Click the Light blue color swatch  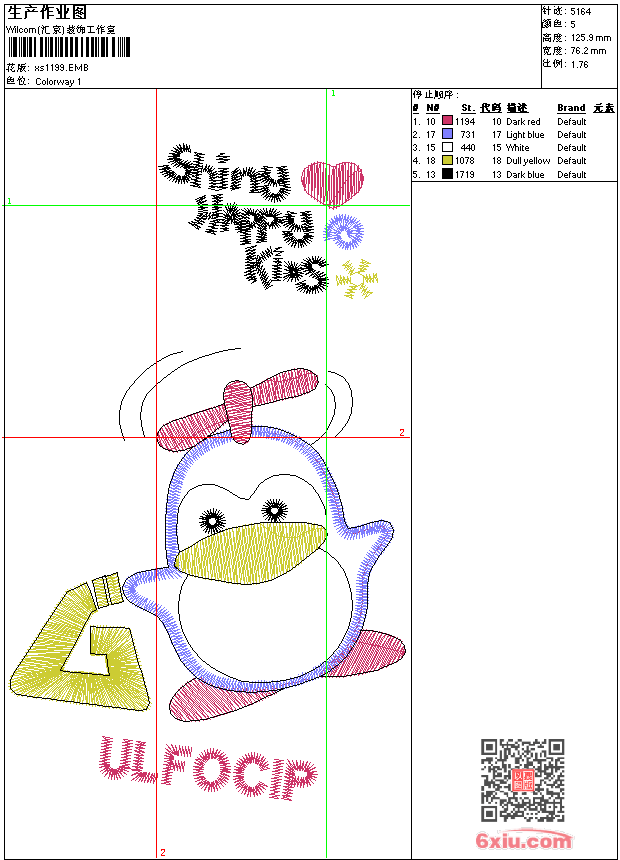(x=448, y=134)
